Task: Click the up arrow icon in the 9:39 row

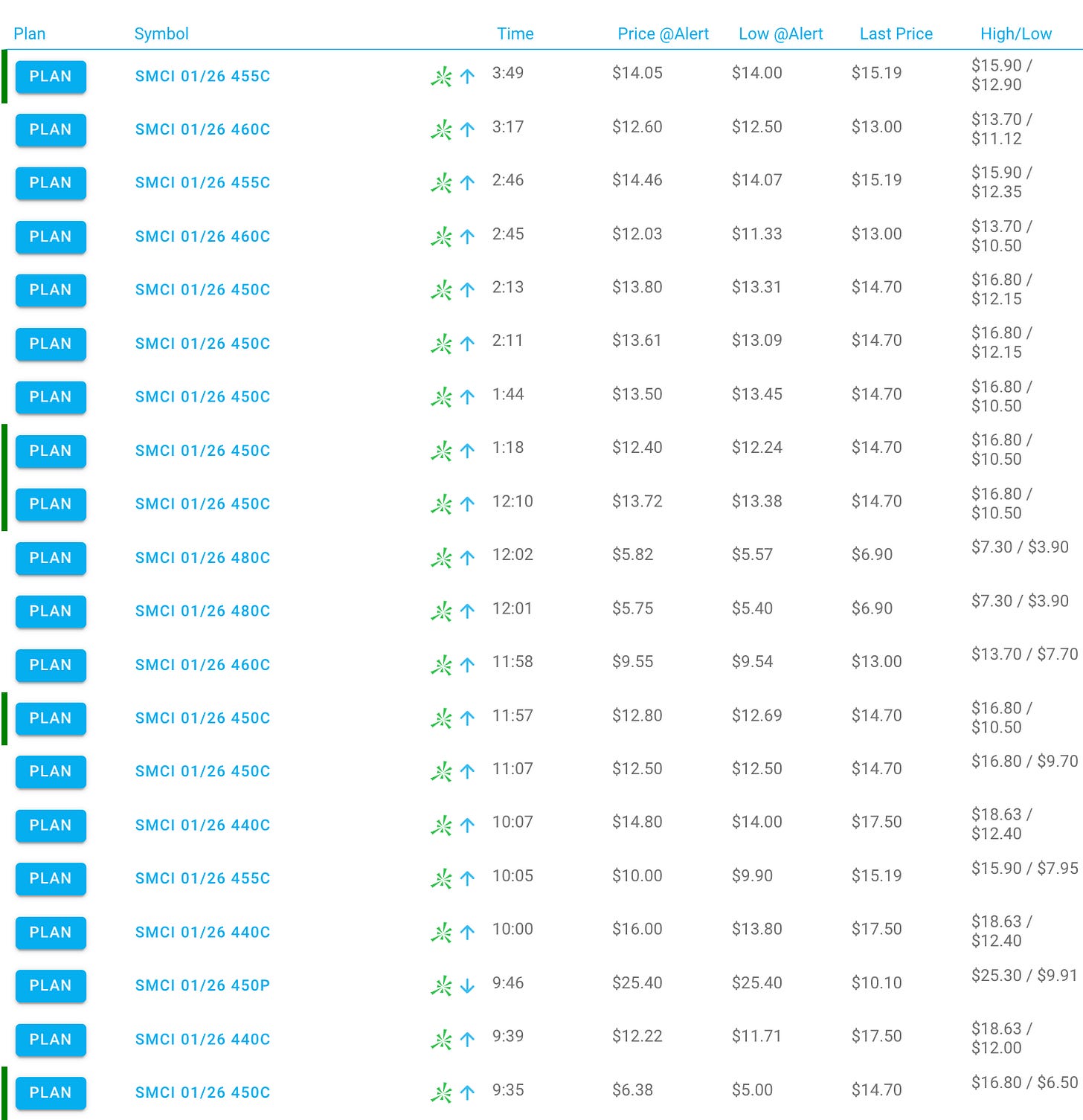Action: coord(467,1040)
